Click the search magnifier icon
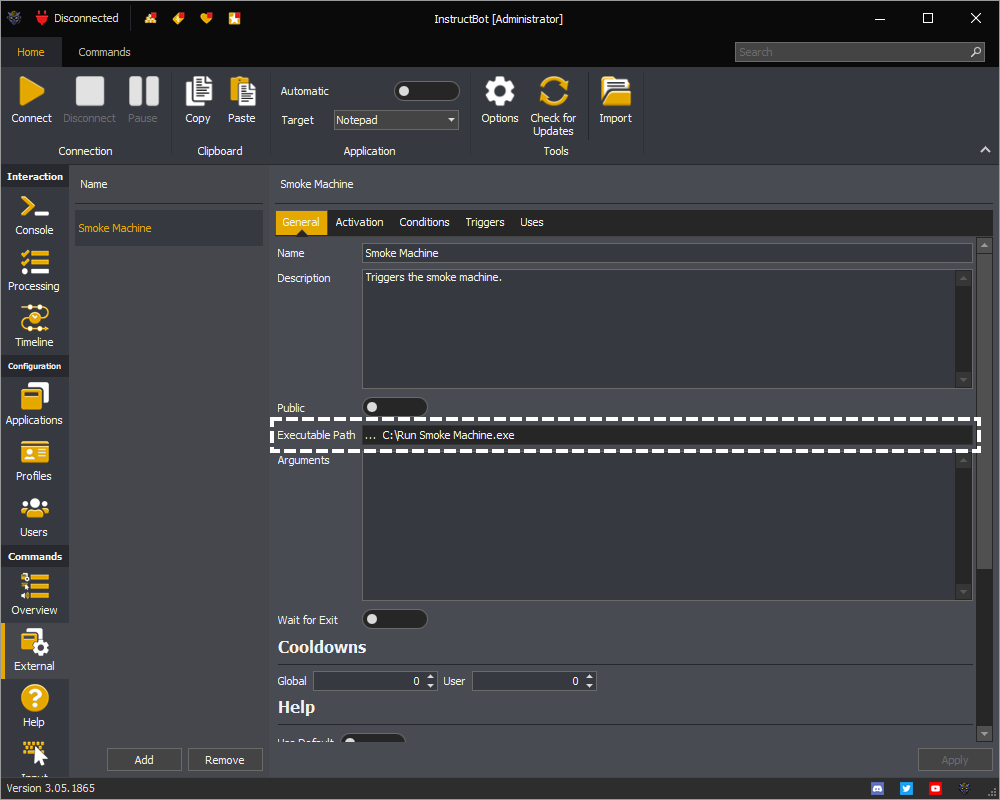 (975, 52)
